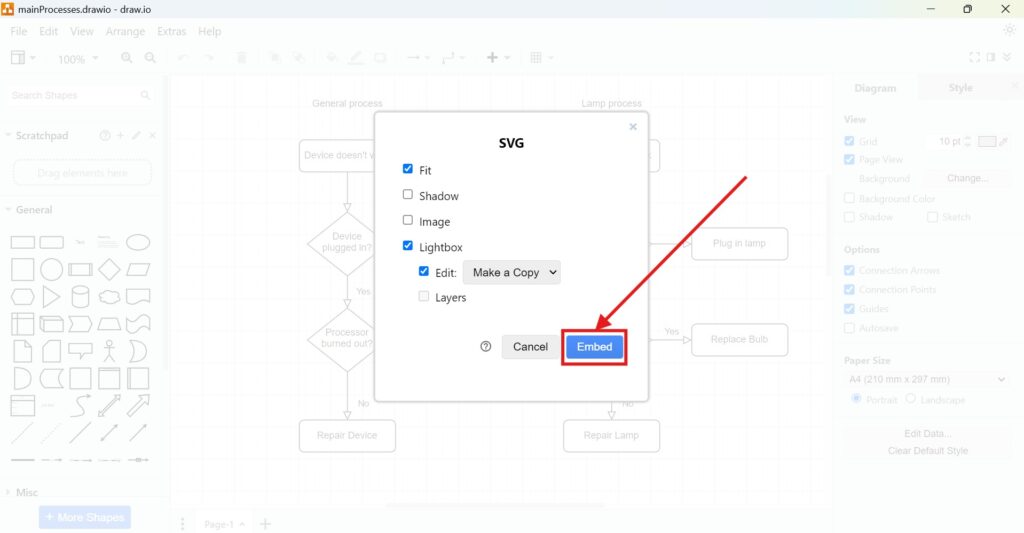
Task: Tick the Image checkbox in SVG dialog
Action: tap(408, 221)
